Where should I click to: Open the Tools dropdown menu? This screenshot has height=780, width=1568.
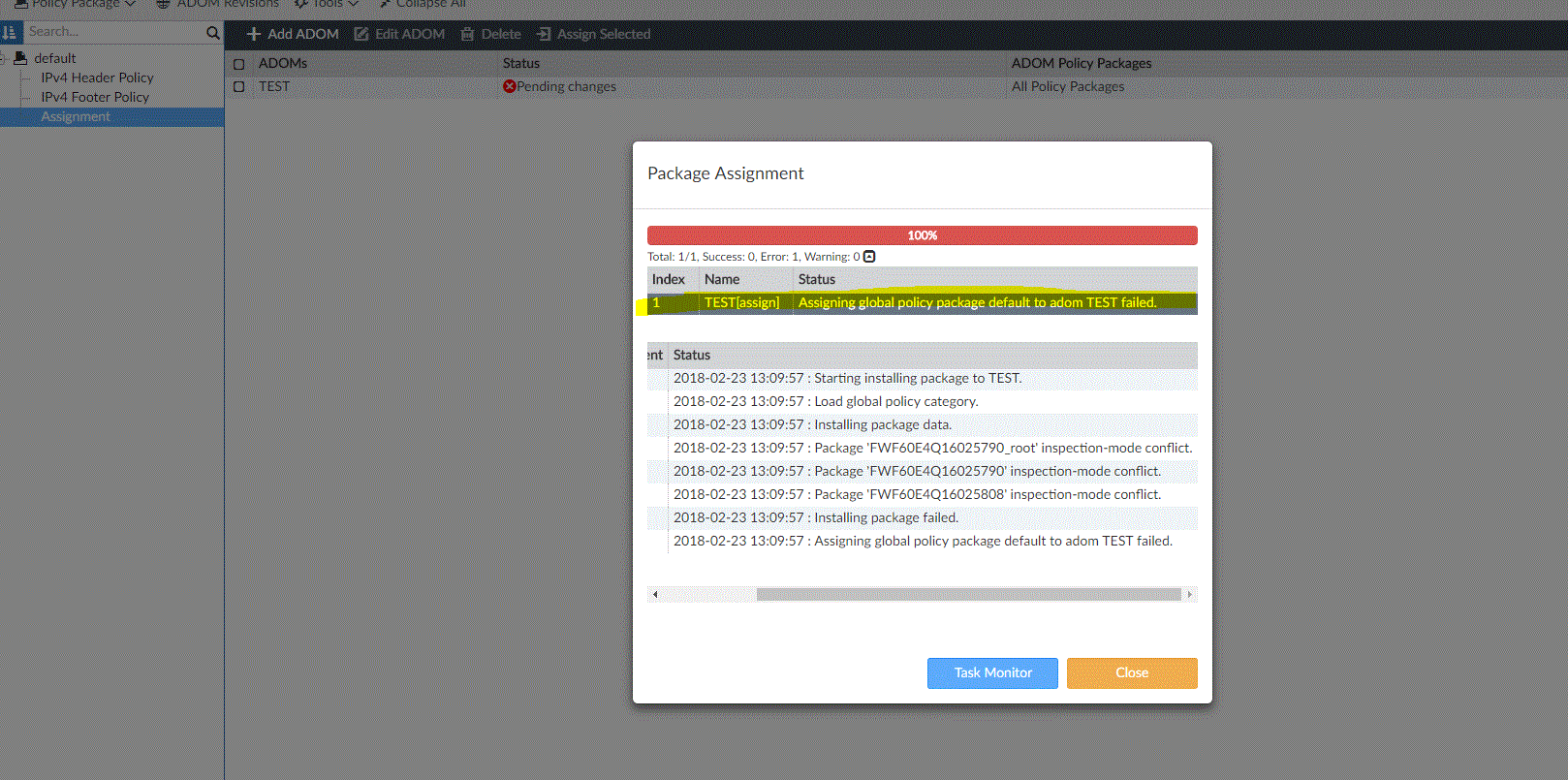pyautogui.click(x=327, y=4)
